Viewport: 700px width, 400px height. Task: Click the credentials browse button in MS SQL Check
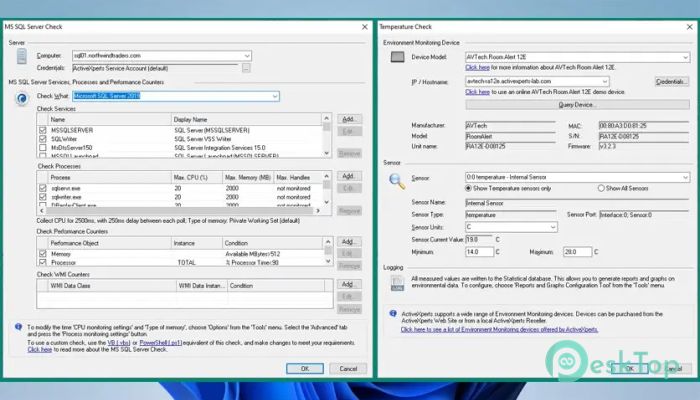tap(246, 68)
